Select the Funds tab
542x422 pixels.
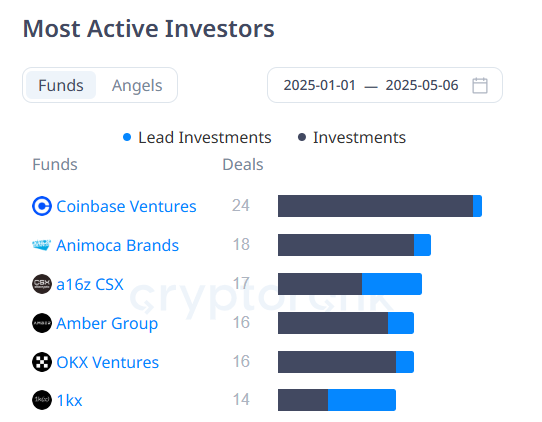tap(61, 85)
